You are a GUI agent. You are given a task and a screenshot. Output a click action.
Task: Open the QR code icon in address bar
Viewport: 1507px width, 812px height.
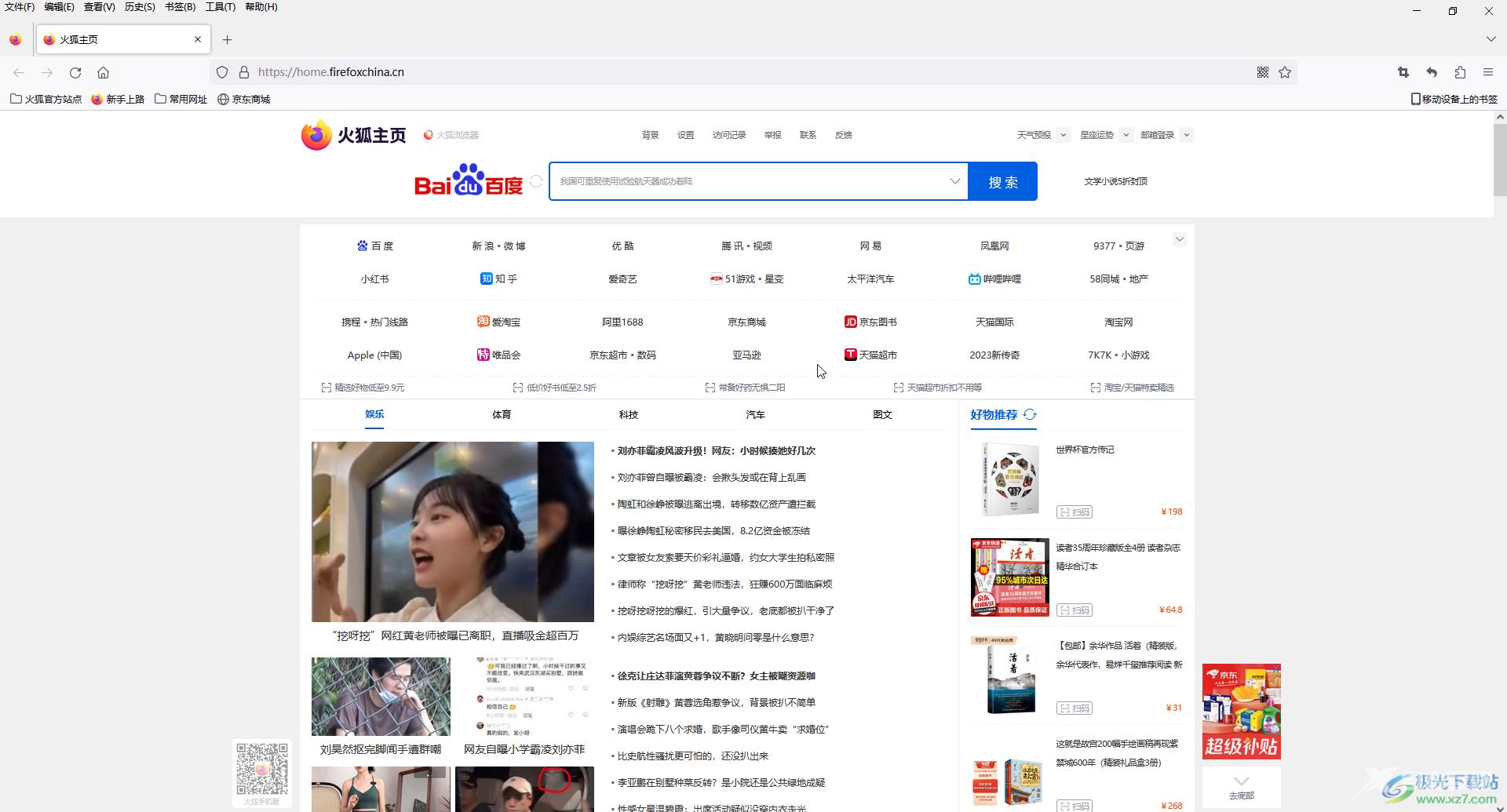click(x=1263, y=72)
